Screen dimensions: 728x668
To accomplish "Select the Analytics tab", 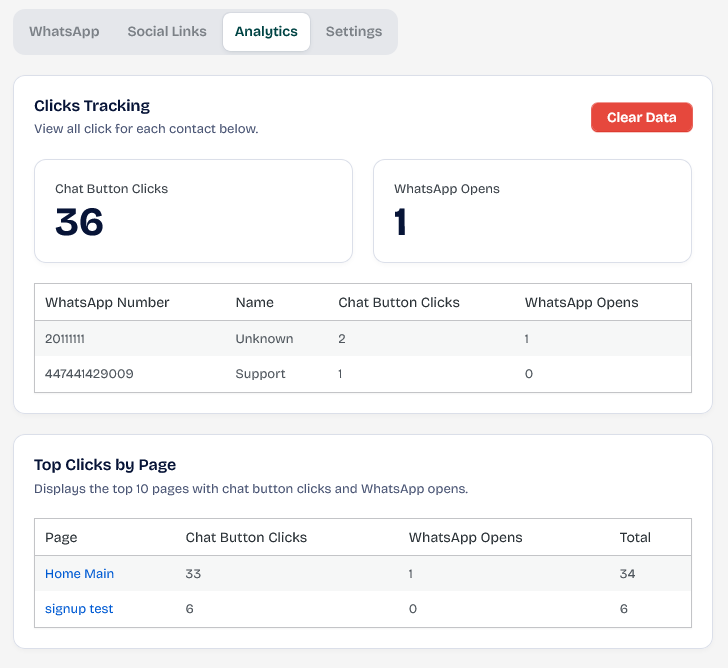I will point(266,31).
